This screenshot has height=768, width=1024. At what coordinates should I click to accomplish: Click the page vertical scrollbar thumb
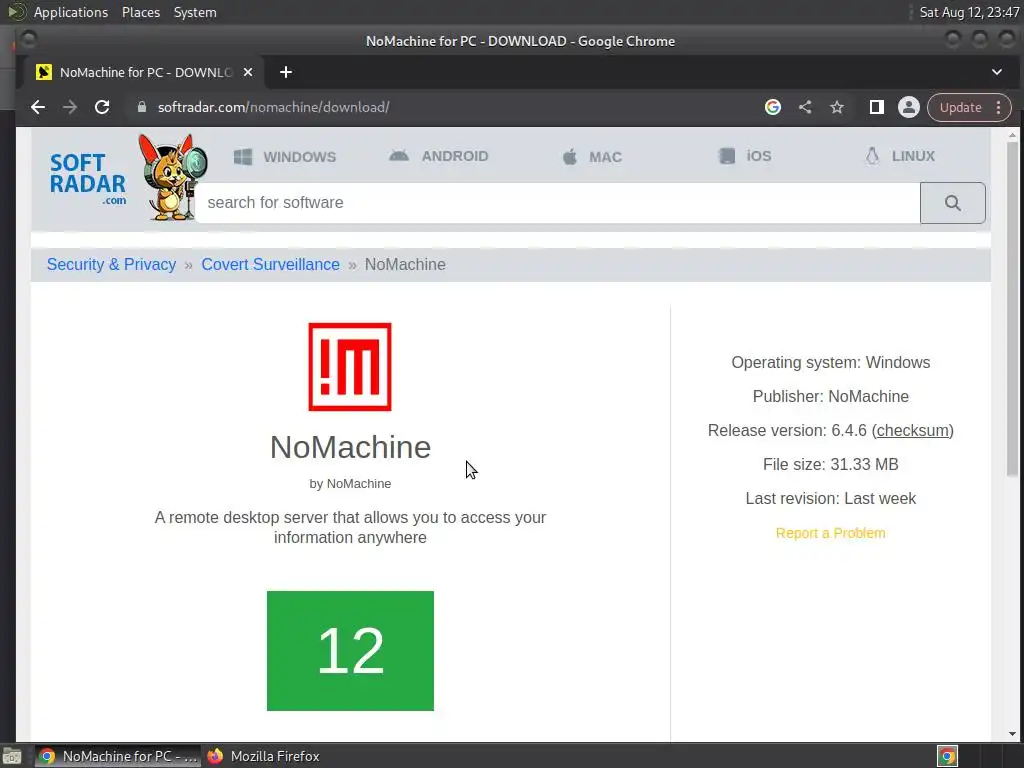(1012, 307)
